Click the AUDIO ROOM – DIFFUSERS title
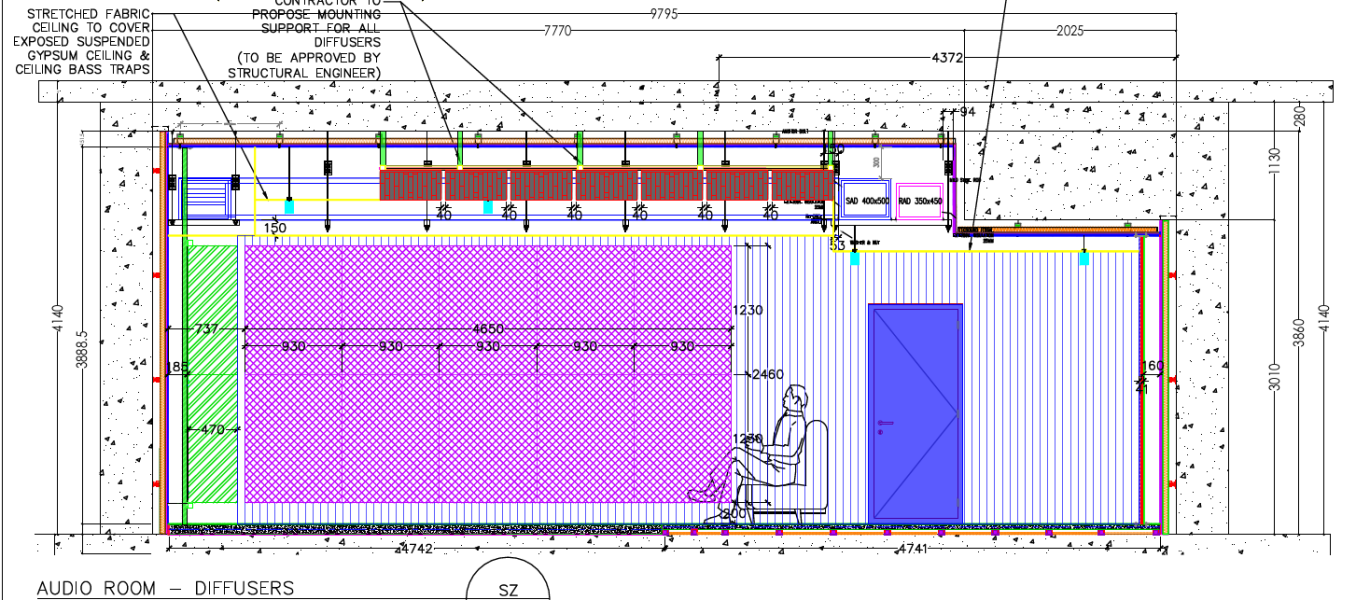The image size is (1356, 600). (165, 588)
